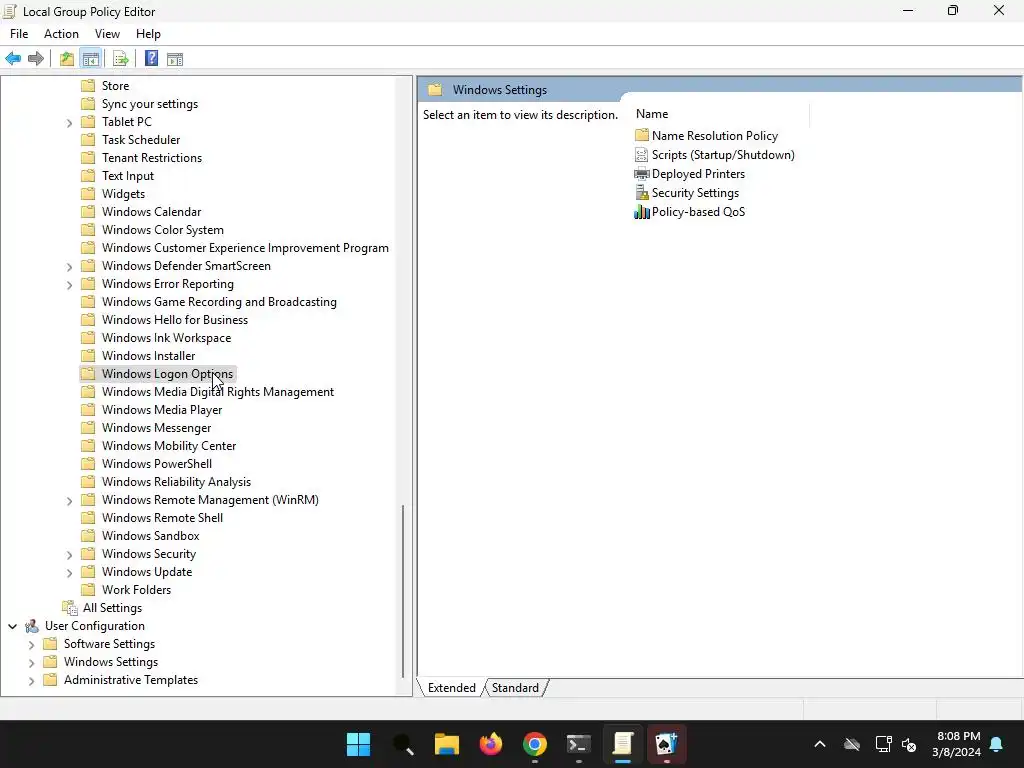
Task: Select the Policy-based QoS icon
Action: [642, 212]
